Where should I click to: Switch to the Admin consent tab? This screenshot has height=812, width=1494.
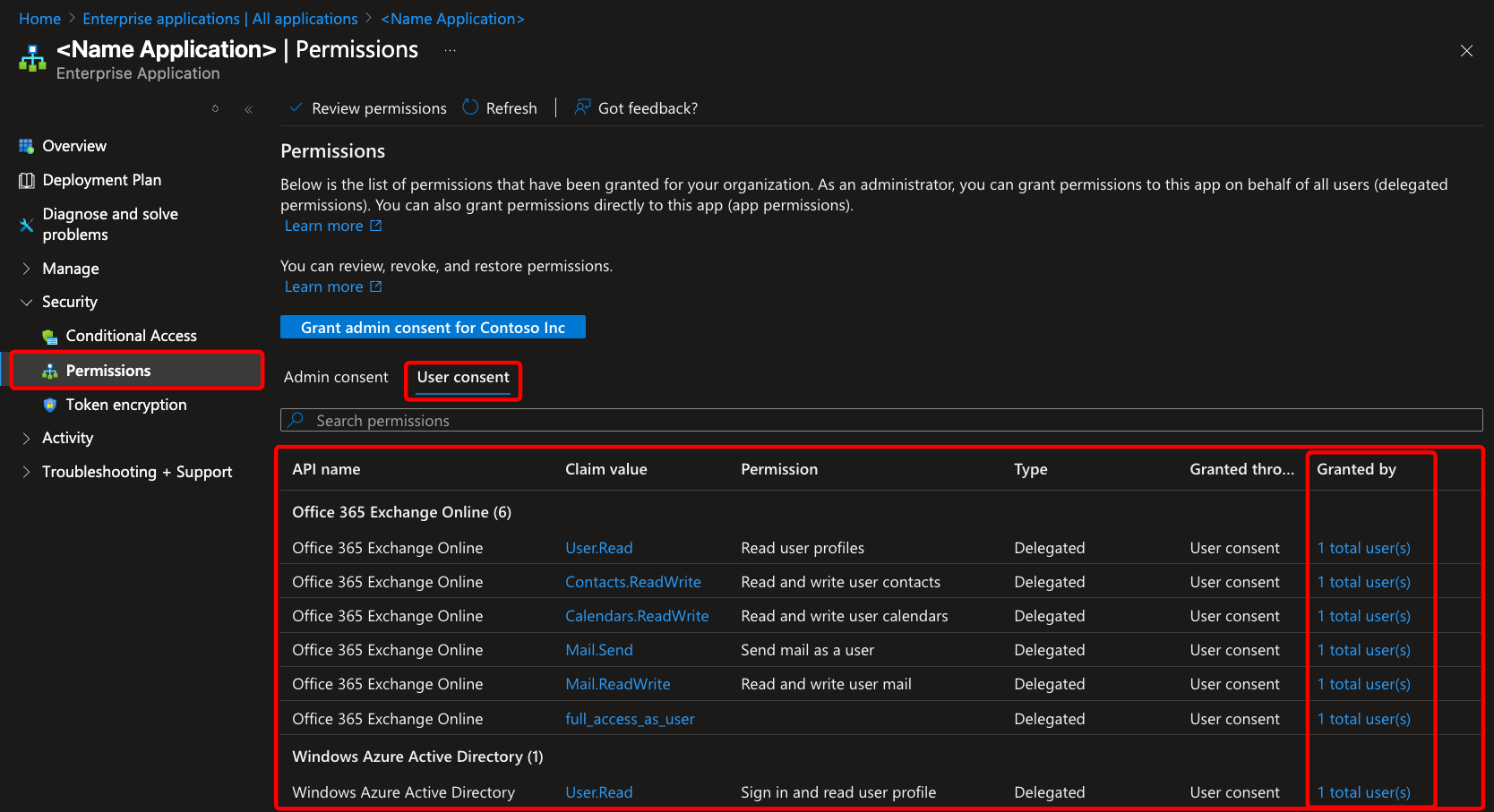coord(336,377)
